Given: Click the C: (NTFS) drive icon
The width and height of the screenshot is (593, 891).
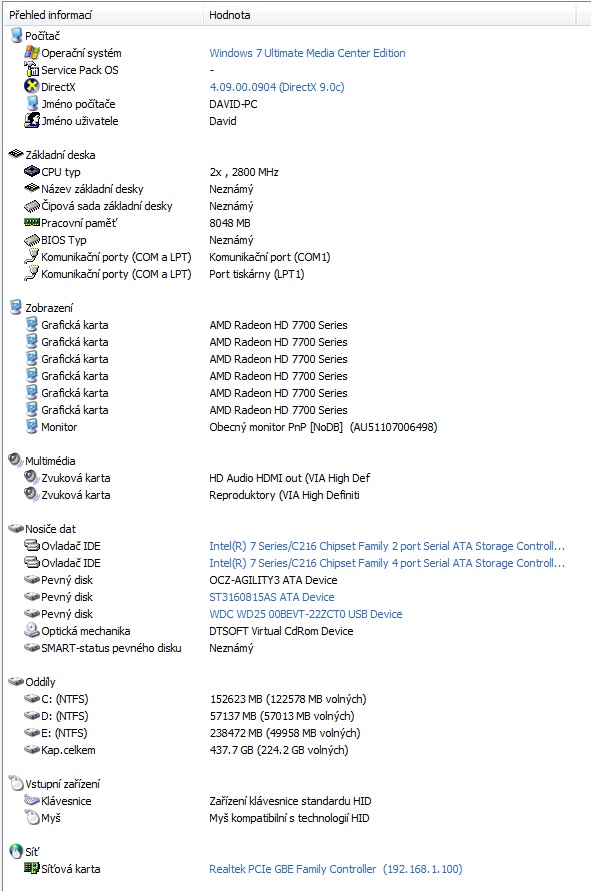Looking at the screenshot, I should coord(32,698).
